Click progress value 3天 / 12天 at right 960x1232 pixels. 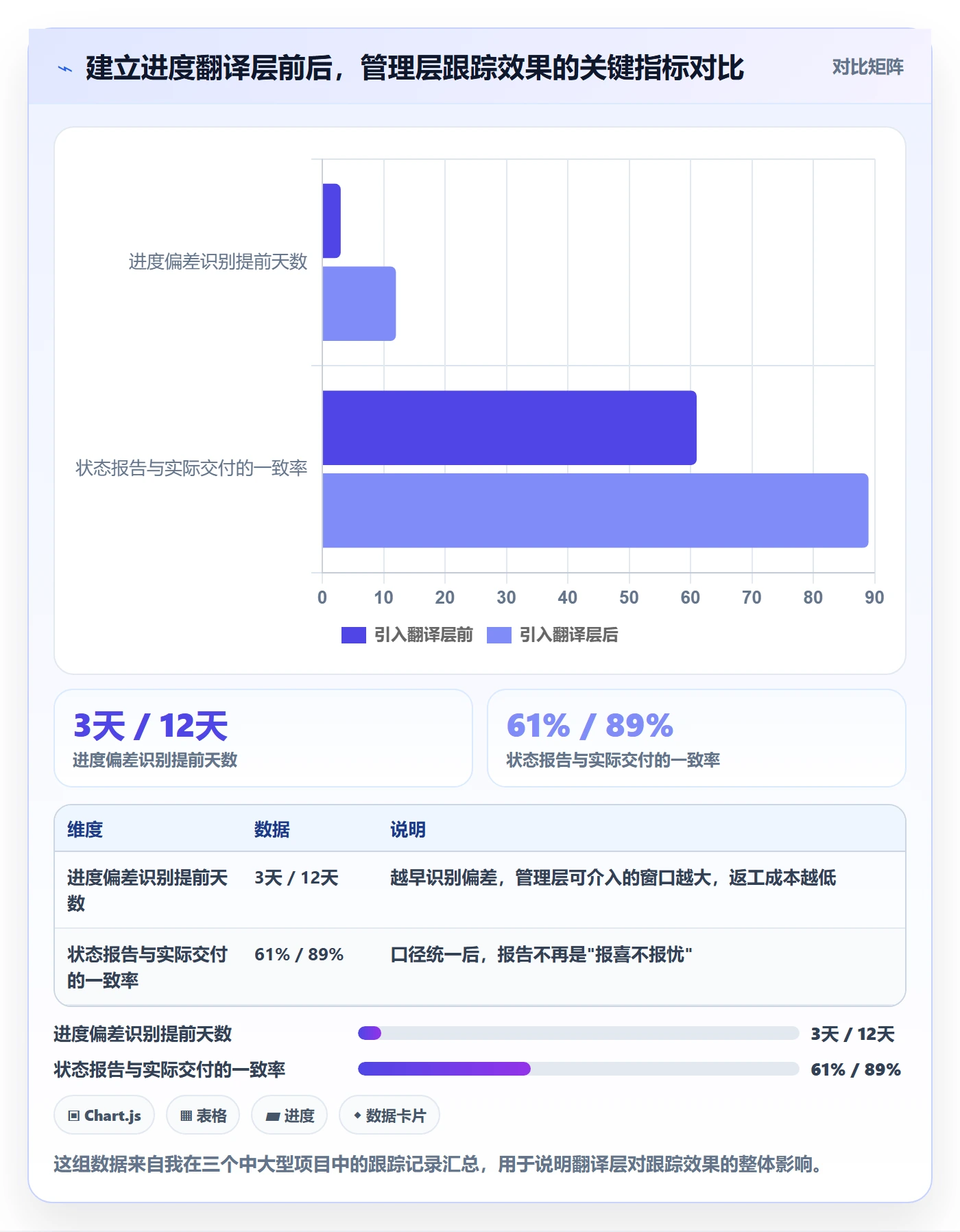click(x=852, y=1034)
